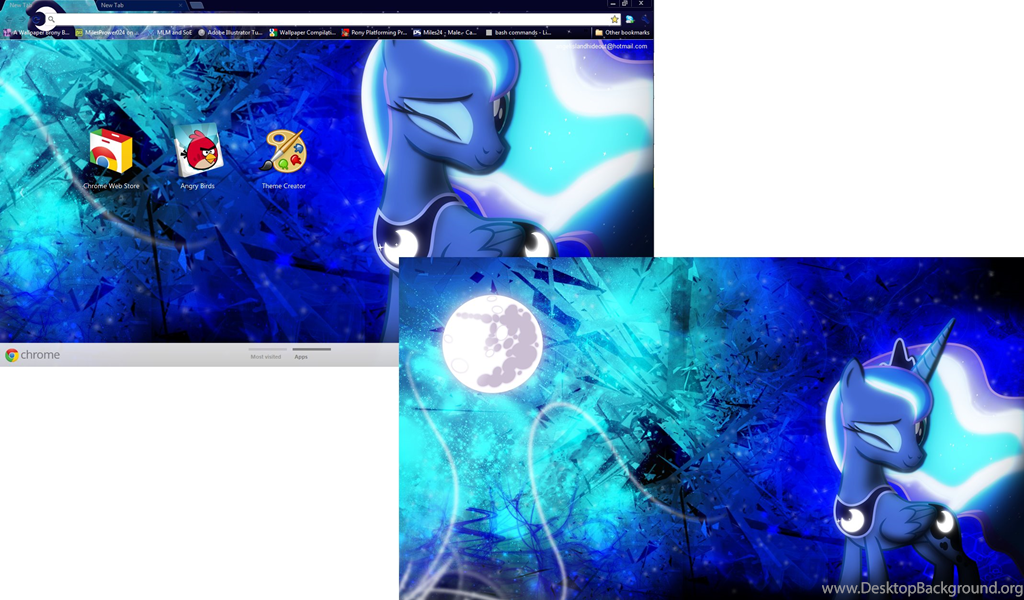Open the 'Adobe Illustrator Tu...' bookmark
The height and width of the screenshot is (600, 1024).
230,33
